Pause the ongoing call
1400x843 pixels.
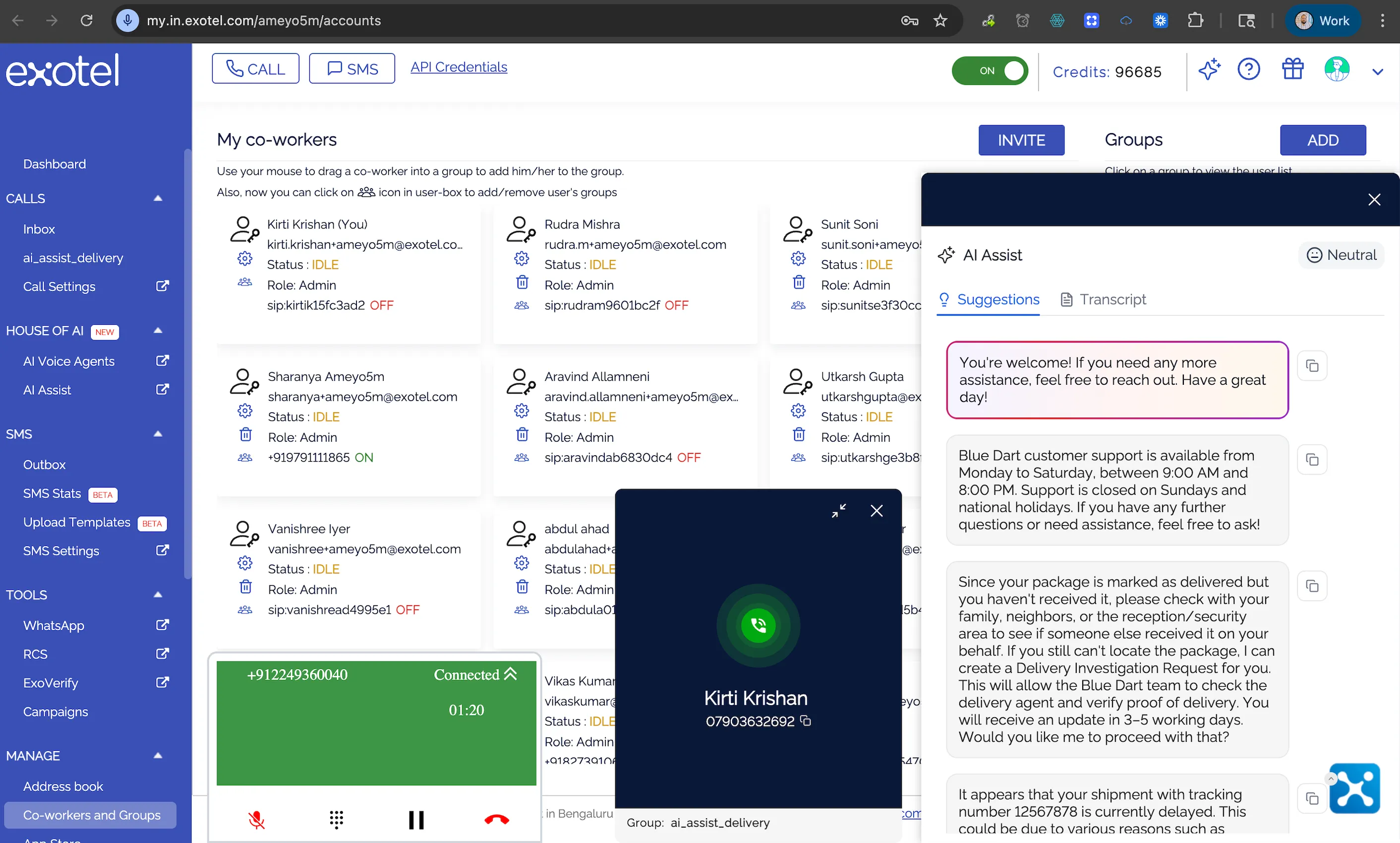[416, 819]
